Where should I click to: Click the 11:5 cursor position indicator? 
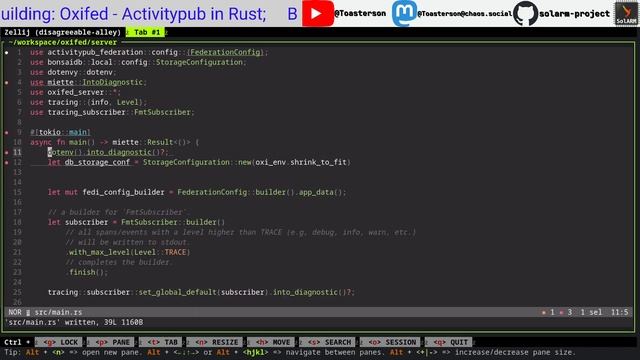619,312
